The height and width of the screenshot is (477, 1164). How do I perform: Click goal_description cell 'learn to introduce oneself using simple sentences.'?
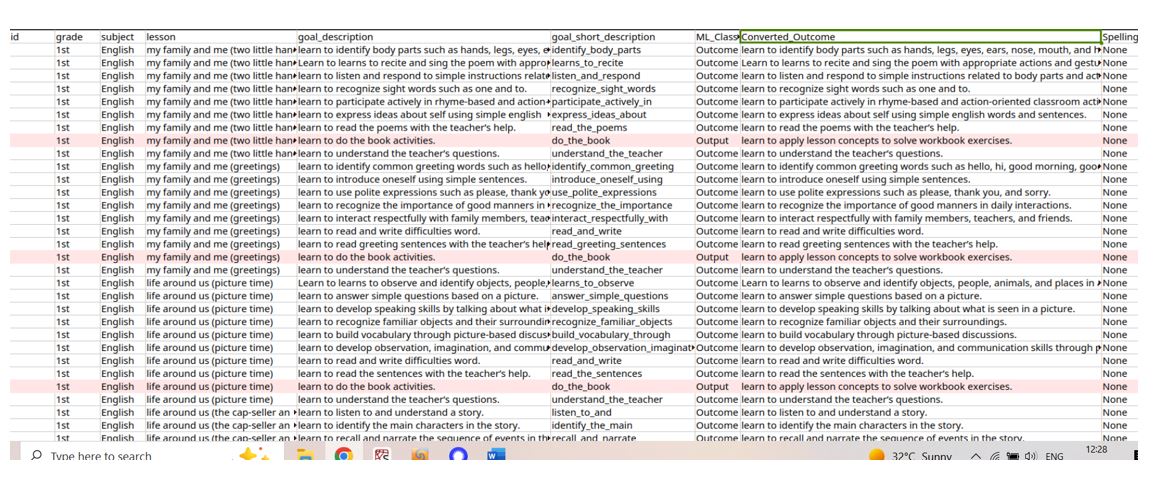click(423, 180)
